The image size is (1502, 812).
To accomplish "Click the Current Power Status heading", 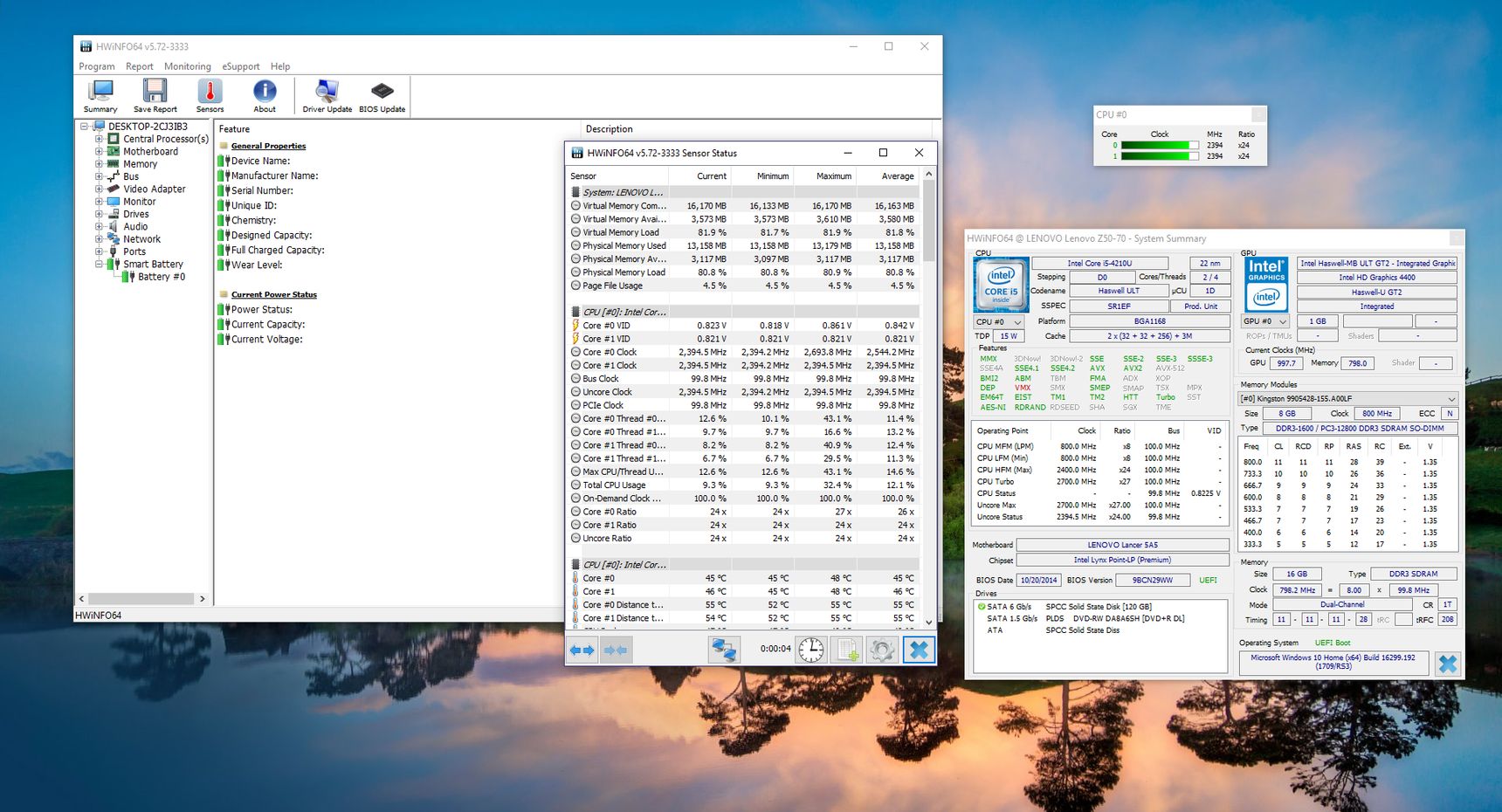I will click(273, 294).
